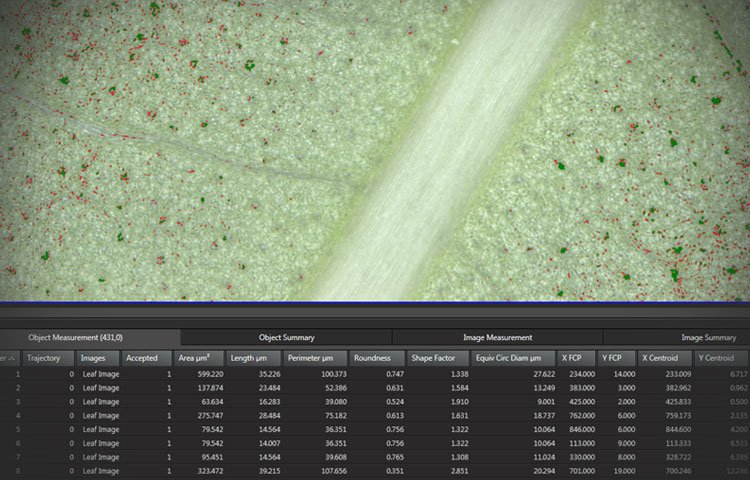The image size is (750, 480).
Task: Click the X FCP column header
Action: (x=577, y=358)
